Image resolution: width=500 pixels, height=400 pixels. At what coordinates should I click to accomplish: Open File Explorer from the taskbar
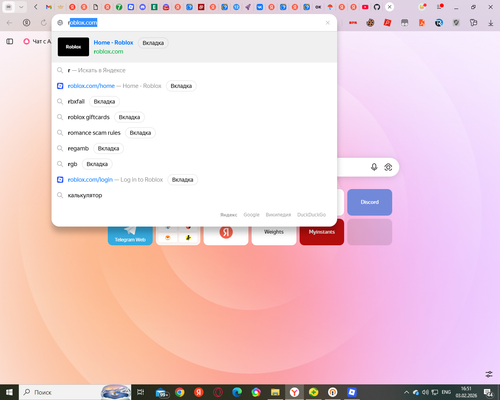(275, 392)
